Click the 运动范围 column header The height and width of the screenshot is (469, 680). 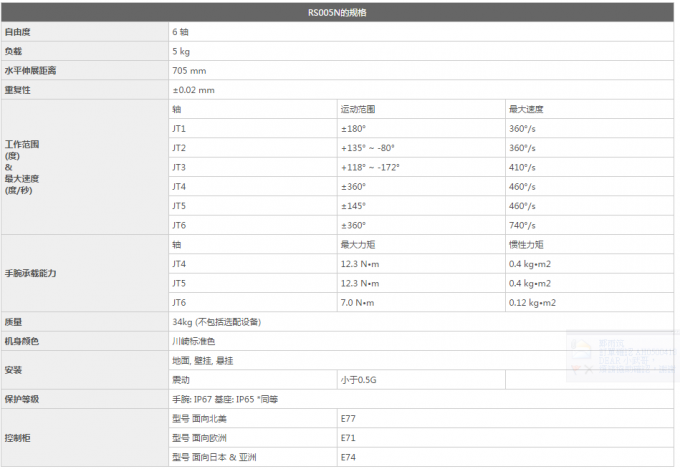point(357,109)
